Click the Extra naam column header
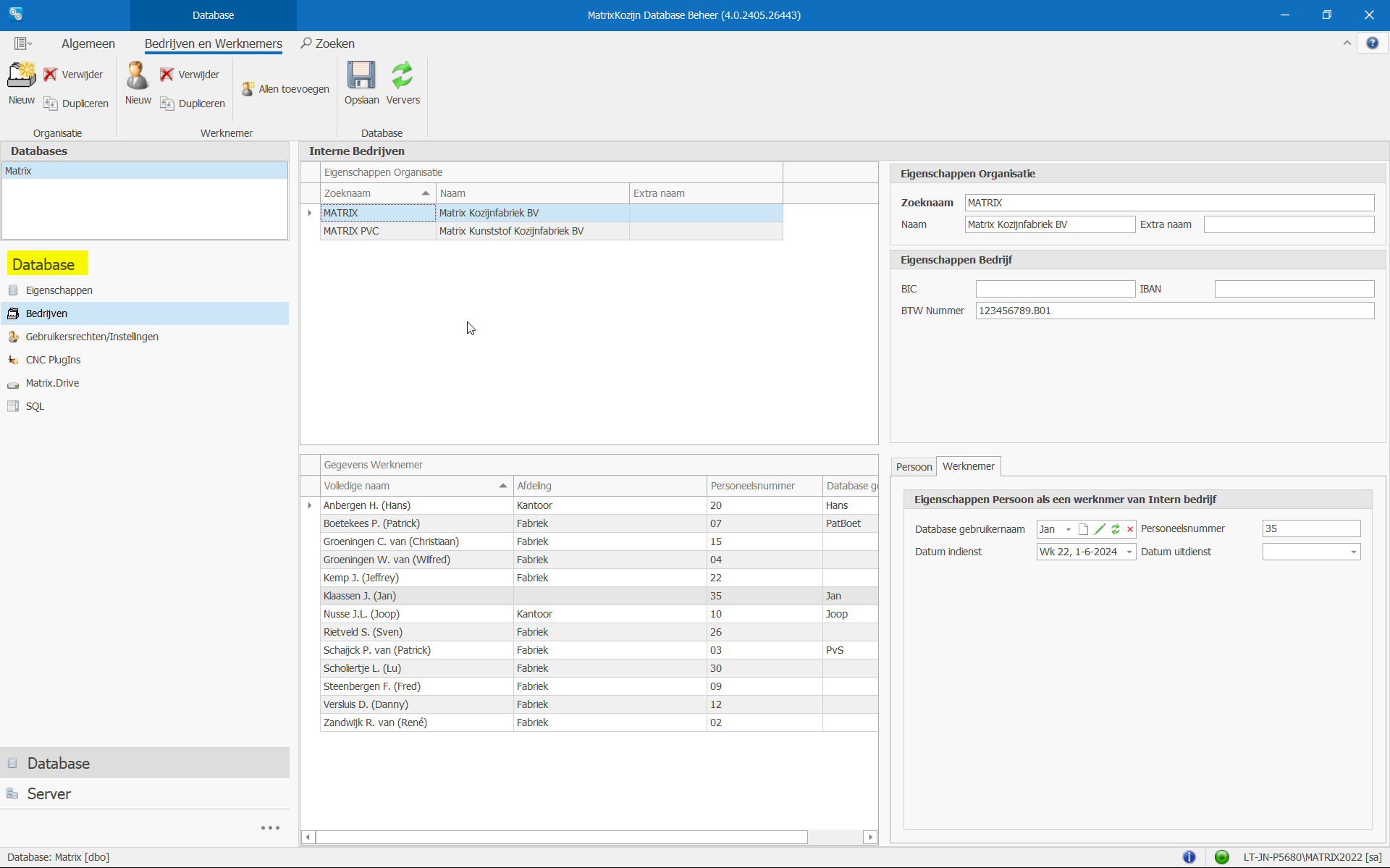Image resolution: width=1390 pixels, height=868 pixels. pyautogui.click(x=706, y=193)
